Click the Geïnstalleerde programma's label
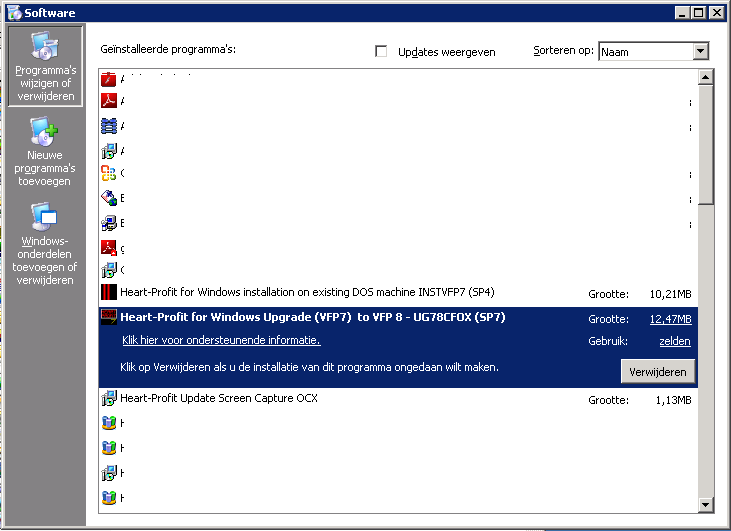Viewport: 731px width, 531px height. pyautogui.click(x=168, y=49)
